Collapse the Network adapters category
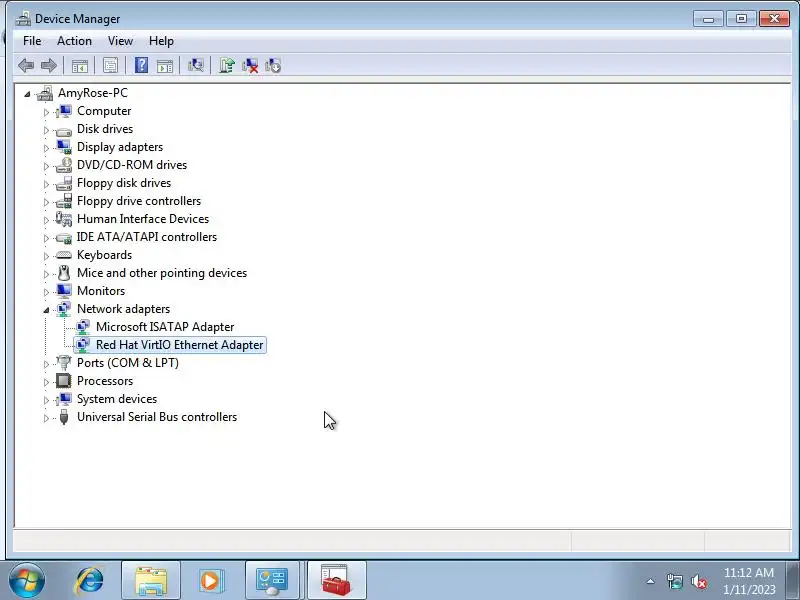This screenshot has width=800, height=600. point(46,310)
